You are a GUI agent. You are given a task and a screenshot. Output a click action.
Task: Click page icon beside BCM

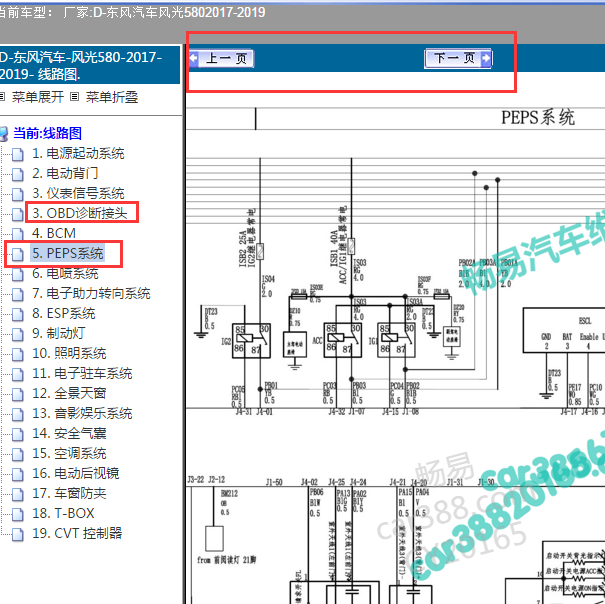(17, 234)
